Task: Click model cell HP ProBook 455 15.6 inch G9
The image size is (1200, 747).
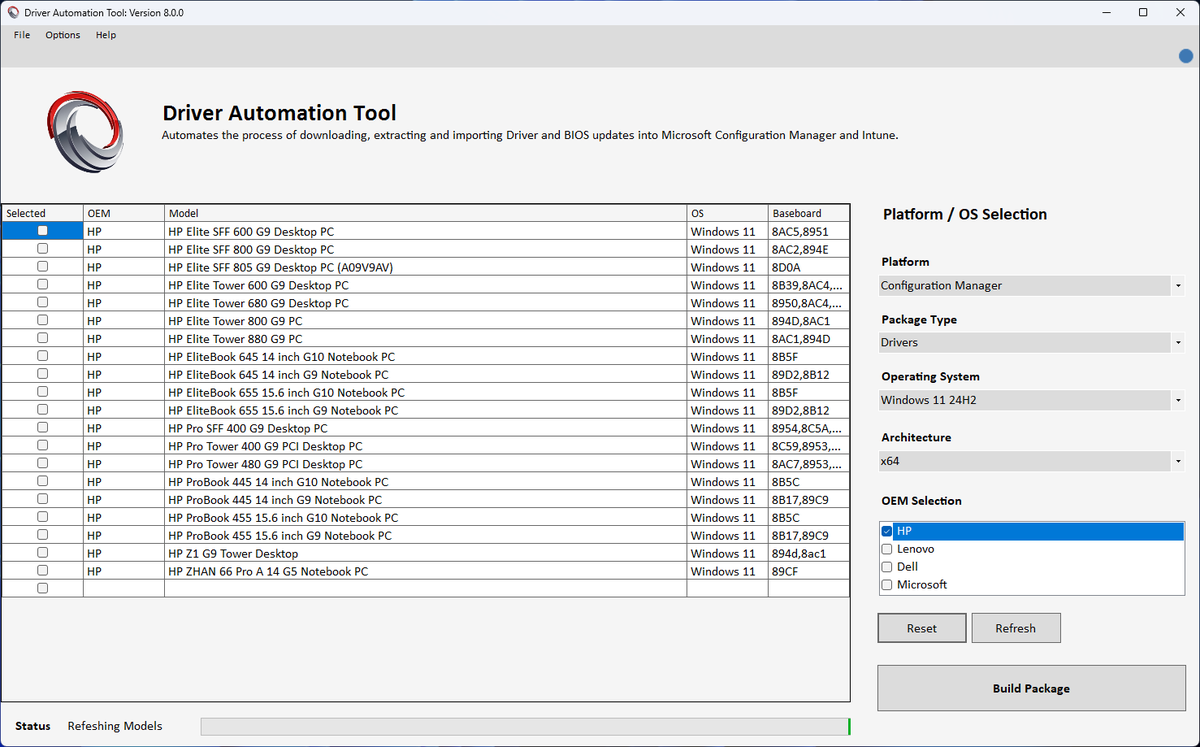Action: tap(425, 535)
